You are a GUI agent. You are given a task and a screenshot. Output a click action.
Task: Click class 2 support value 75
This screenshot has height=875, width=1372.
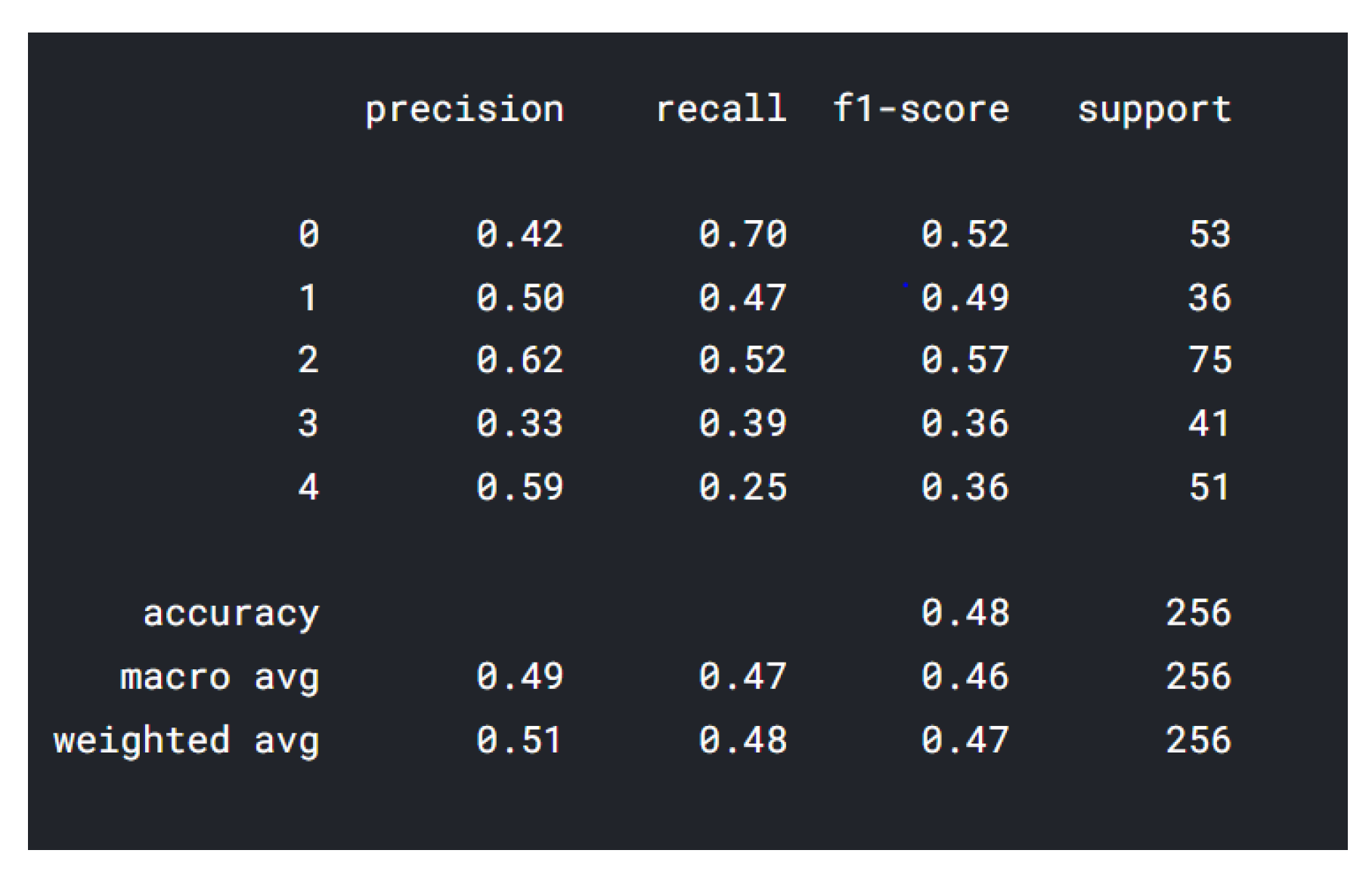point(1209,360)
